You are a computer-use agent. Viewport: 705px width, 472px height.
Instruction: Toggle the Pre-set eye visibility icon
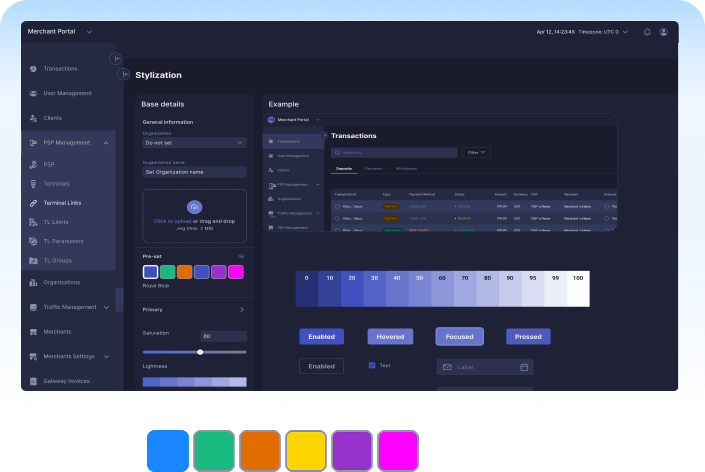point(241,256)
